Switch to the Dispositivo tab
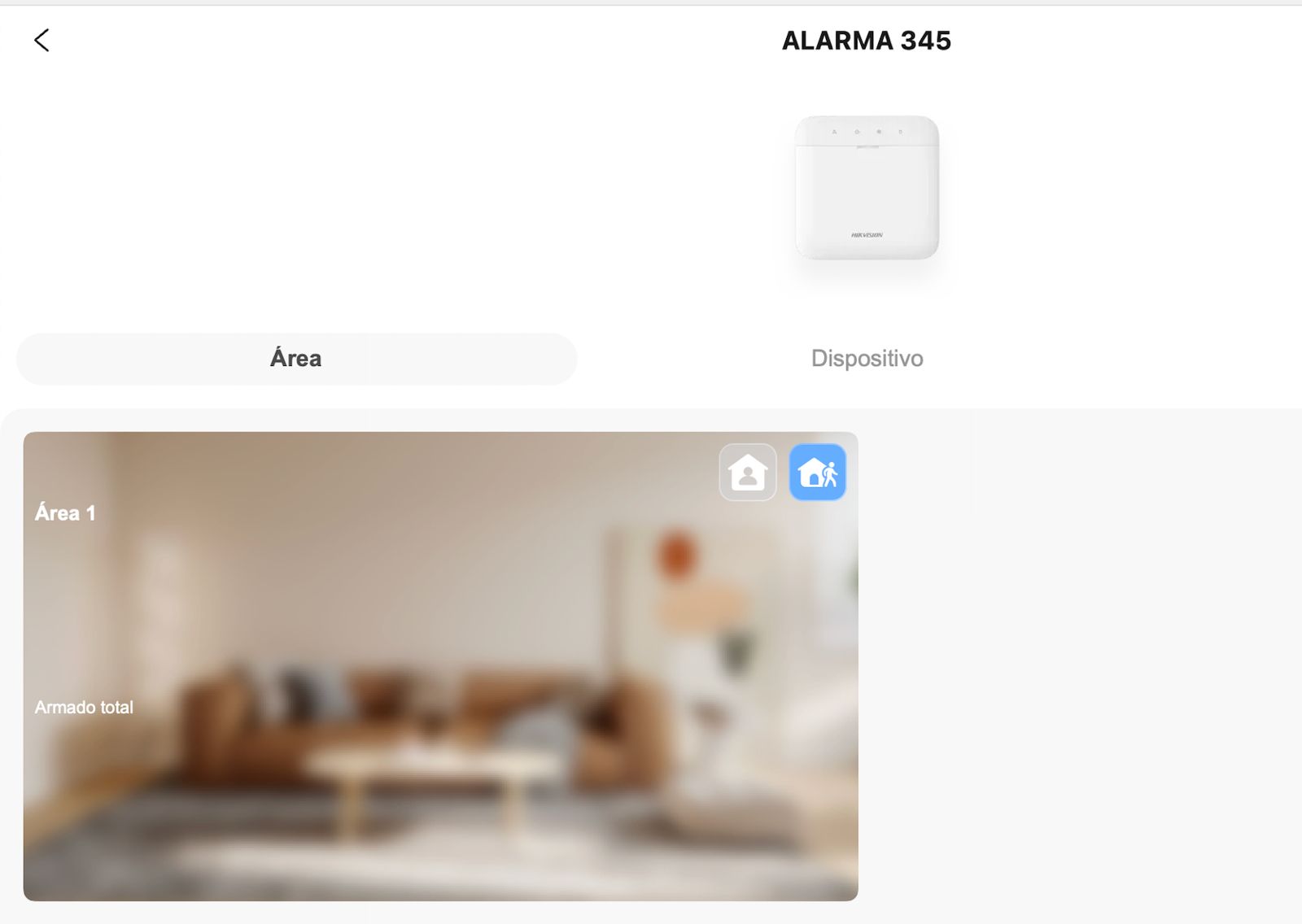This screenshot has height=924, width=1302. [867, 359]
